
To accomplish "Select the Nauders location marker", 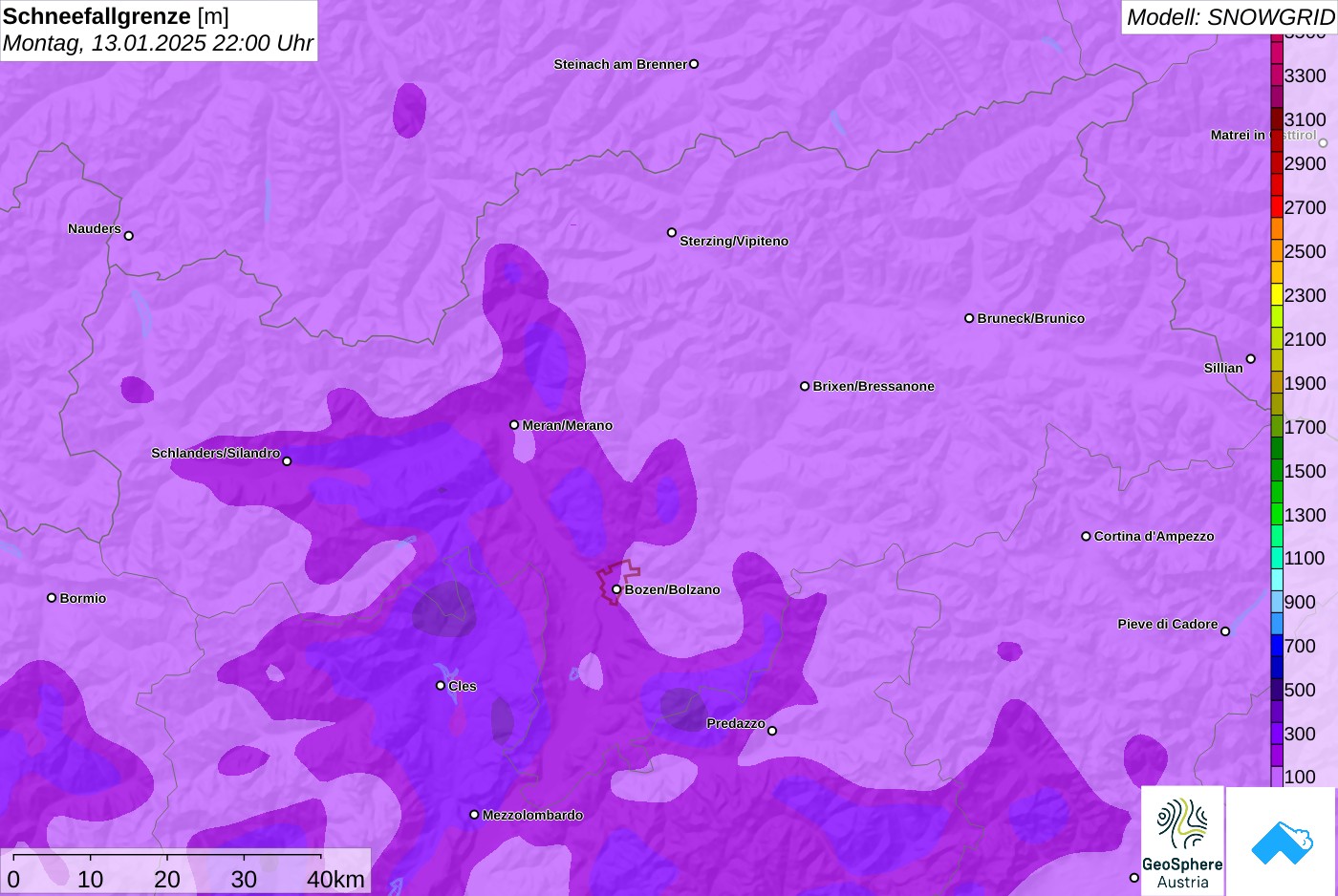I will coord(129,235).
